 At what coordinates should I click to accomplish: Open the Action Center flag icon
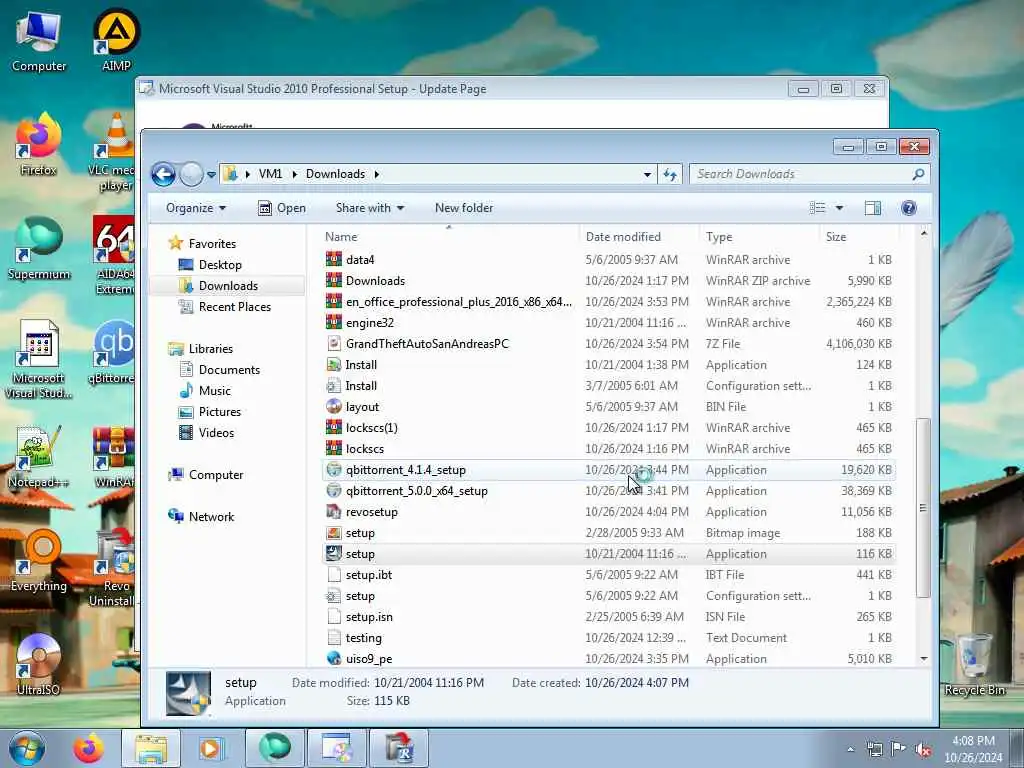(x=899, y=749)
